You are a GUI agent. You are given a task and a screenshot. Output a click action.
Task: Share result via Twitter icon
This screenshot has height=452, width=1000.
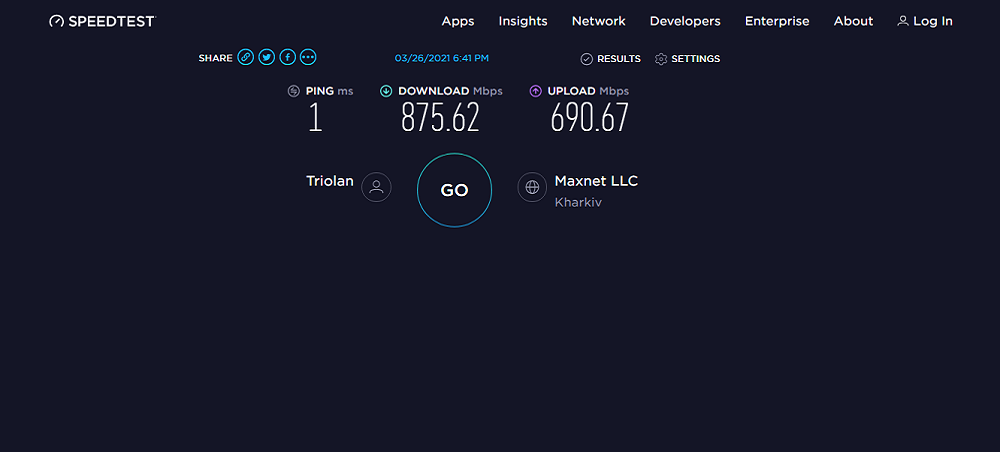(x=267, y=57)
